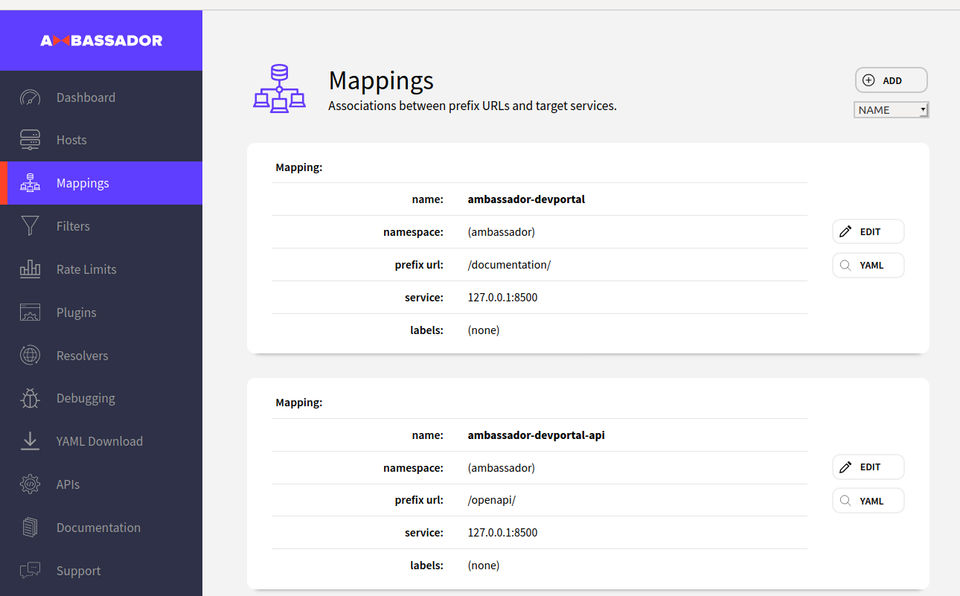Click the plus circle icon on ADD
This screenshot has height=596, width=960.
click(x=868, y=80)
